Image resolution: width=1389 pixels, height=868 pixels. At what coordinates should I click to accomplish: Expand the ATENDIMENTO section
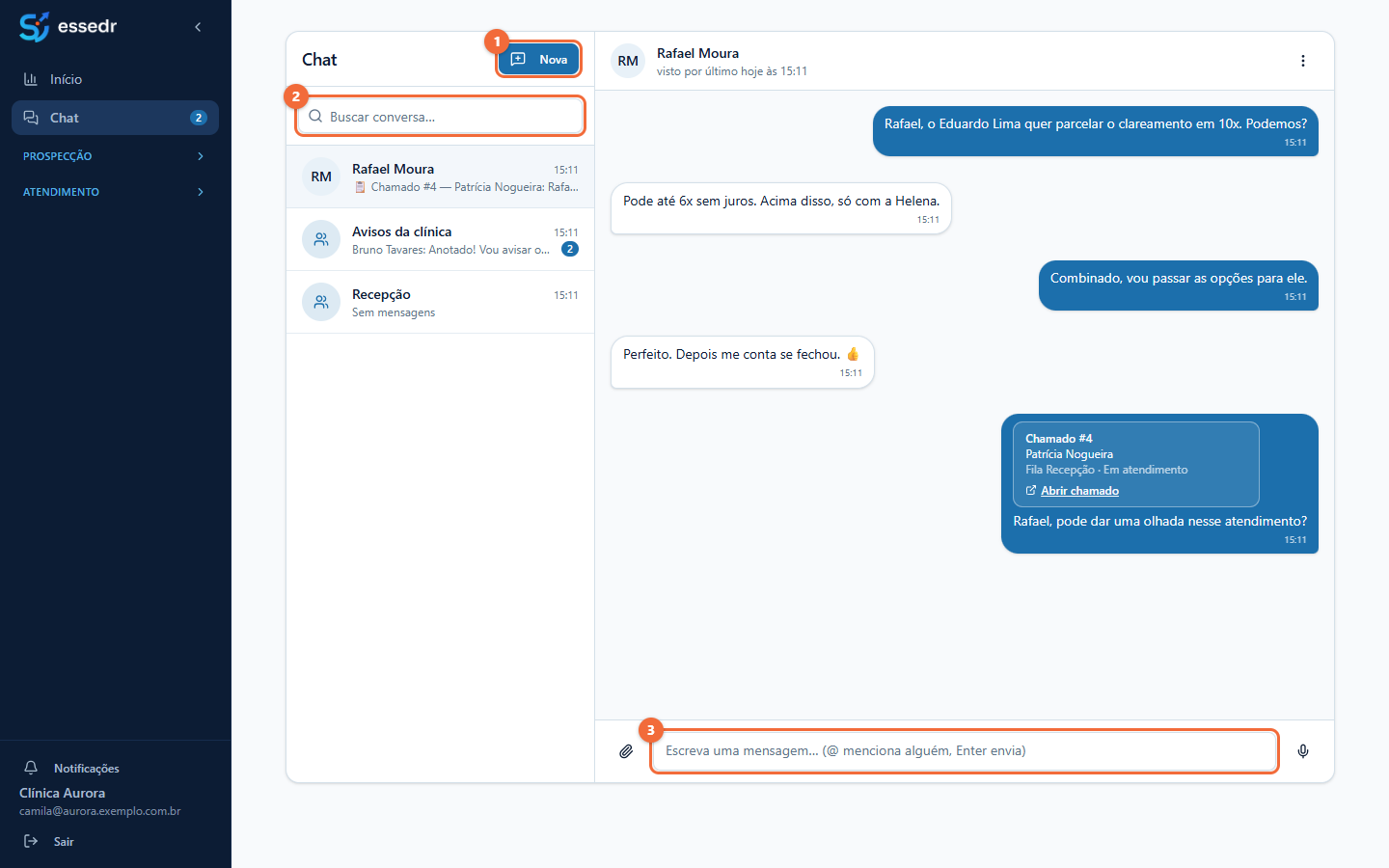[x=115, y=192]
